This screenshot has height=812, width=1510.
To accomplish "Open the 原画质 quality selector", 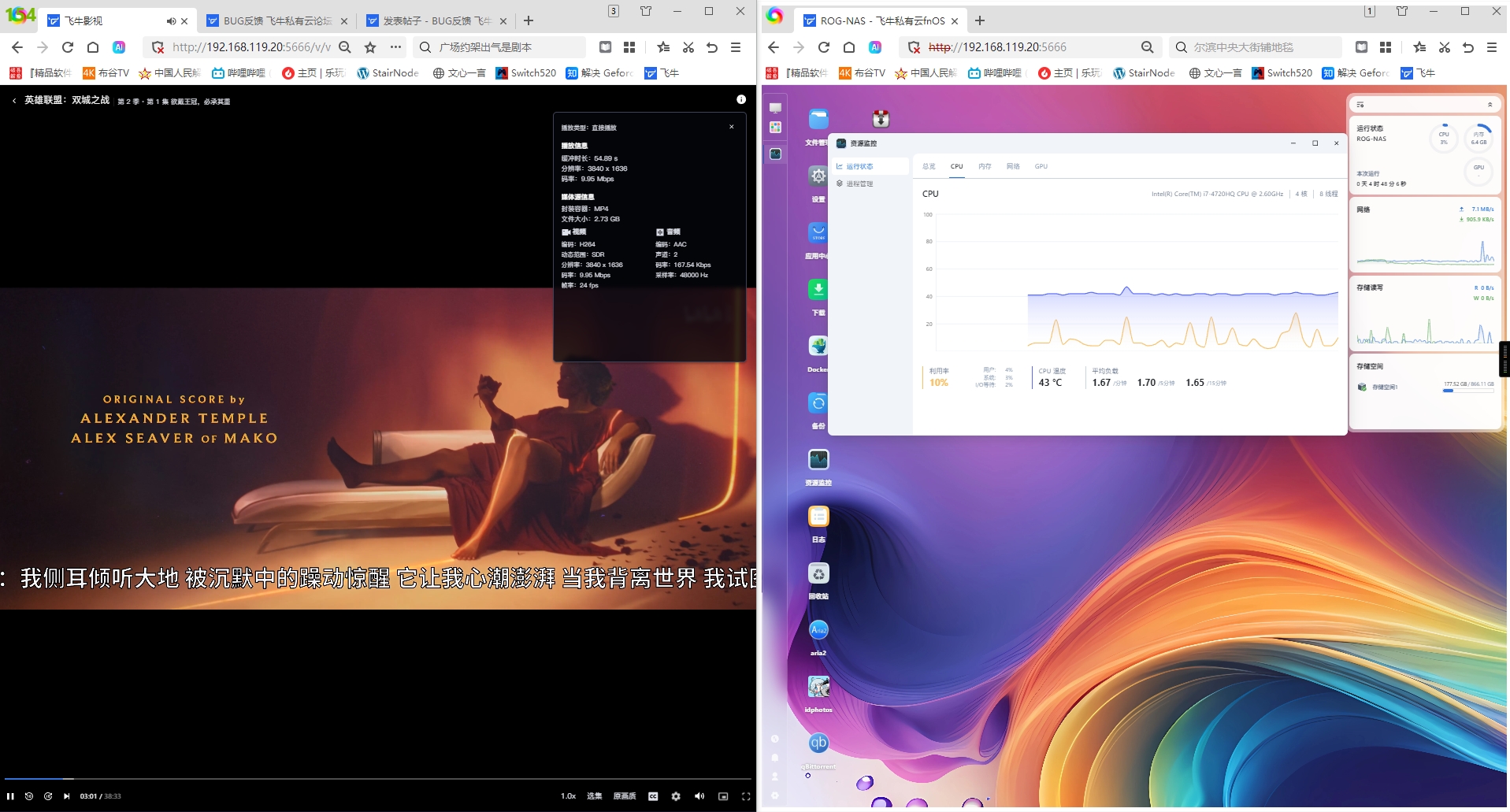I will [625, 796].
